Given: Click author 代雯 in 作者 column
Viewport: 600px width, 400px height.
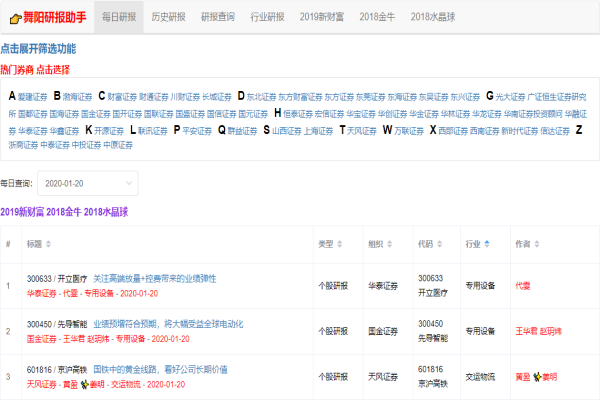Looking at the screenshot, I should tap(523, 286).
